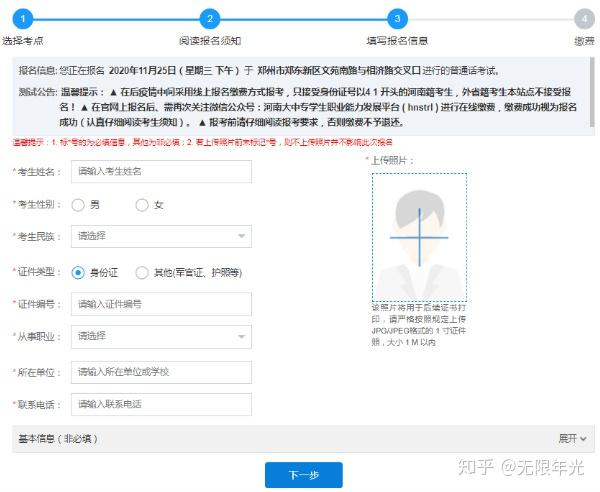Click the photo format hint text below avatar
Viewport: 600px width, 492px height.
(x=419, y=325)
